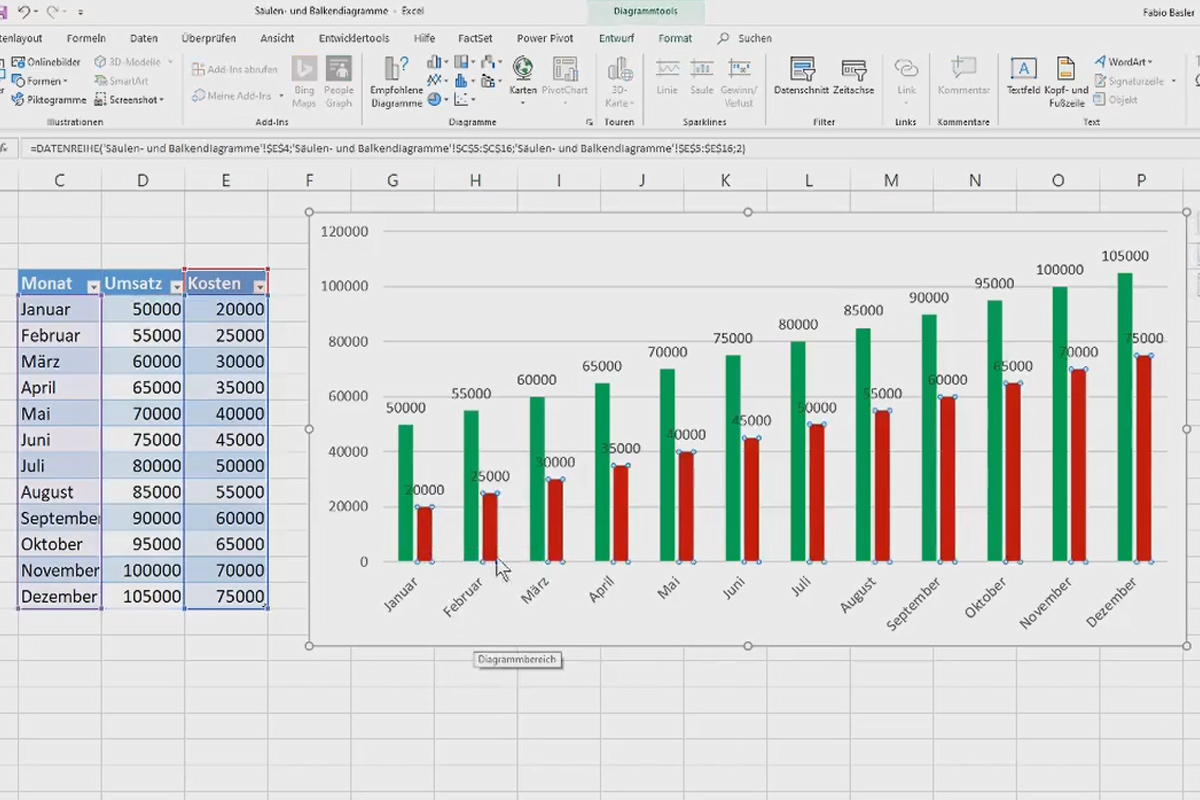The image size is (1200, 800).
Task: Expand the Kosten filter dropdown
Action: click(258, 285)
